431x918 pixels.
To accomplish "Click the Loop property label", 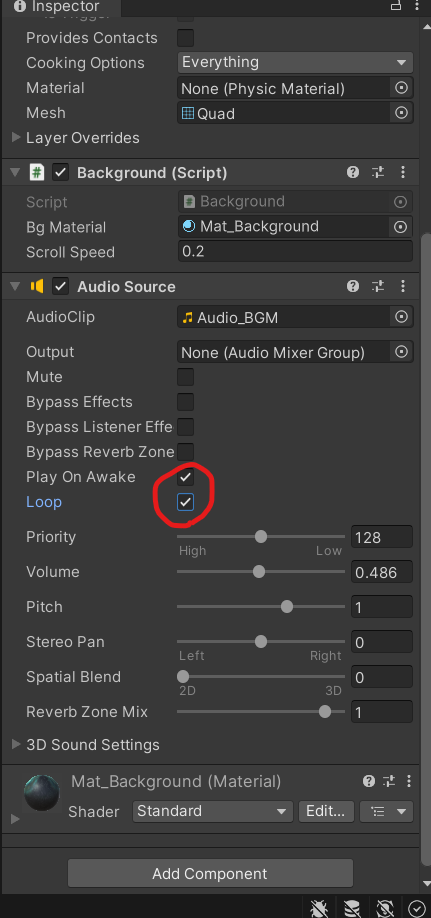I will click(x=44, y=502).
